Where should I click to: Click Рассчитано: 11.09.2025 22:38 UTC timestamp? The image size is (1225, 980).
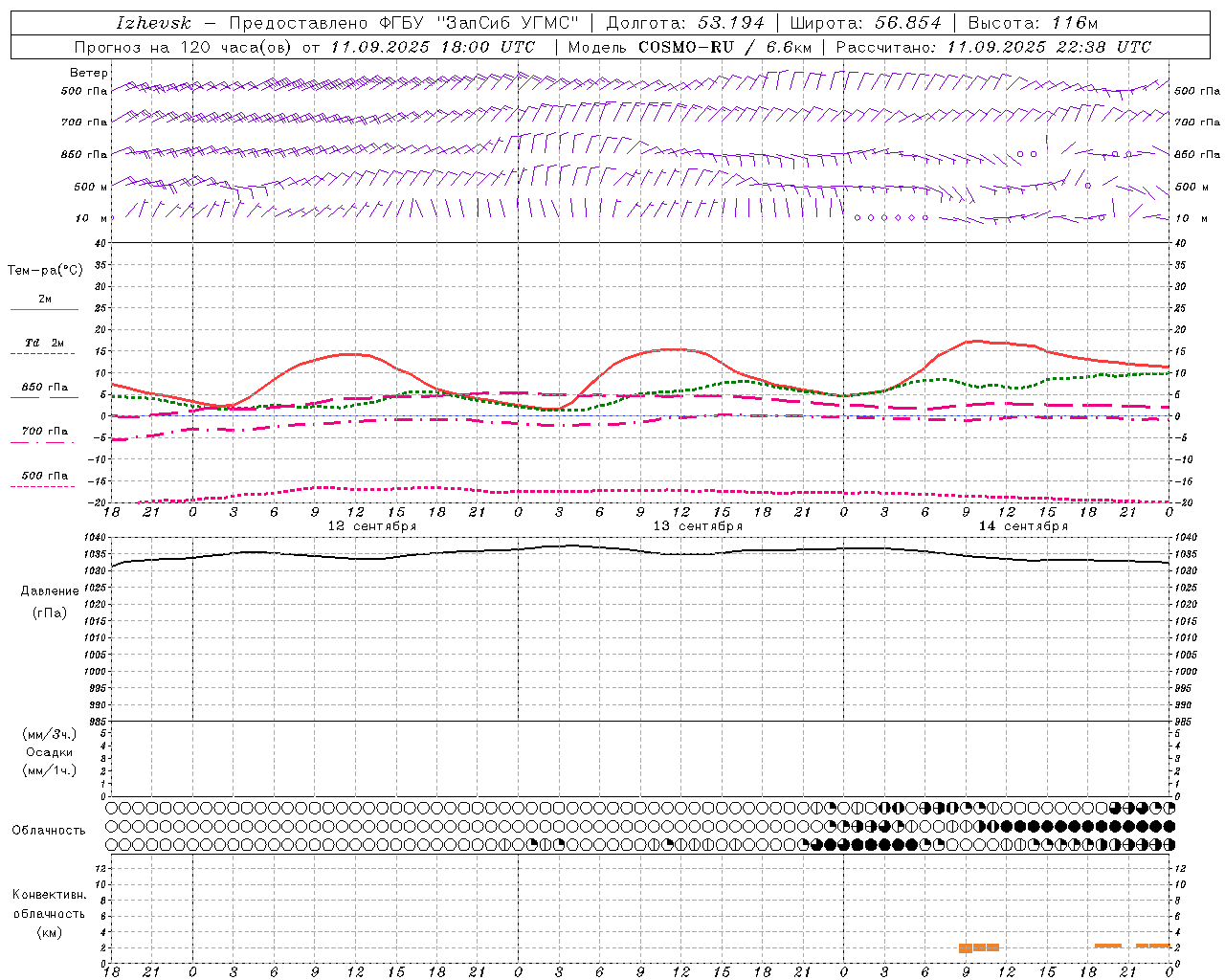click(993, 47)
